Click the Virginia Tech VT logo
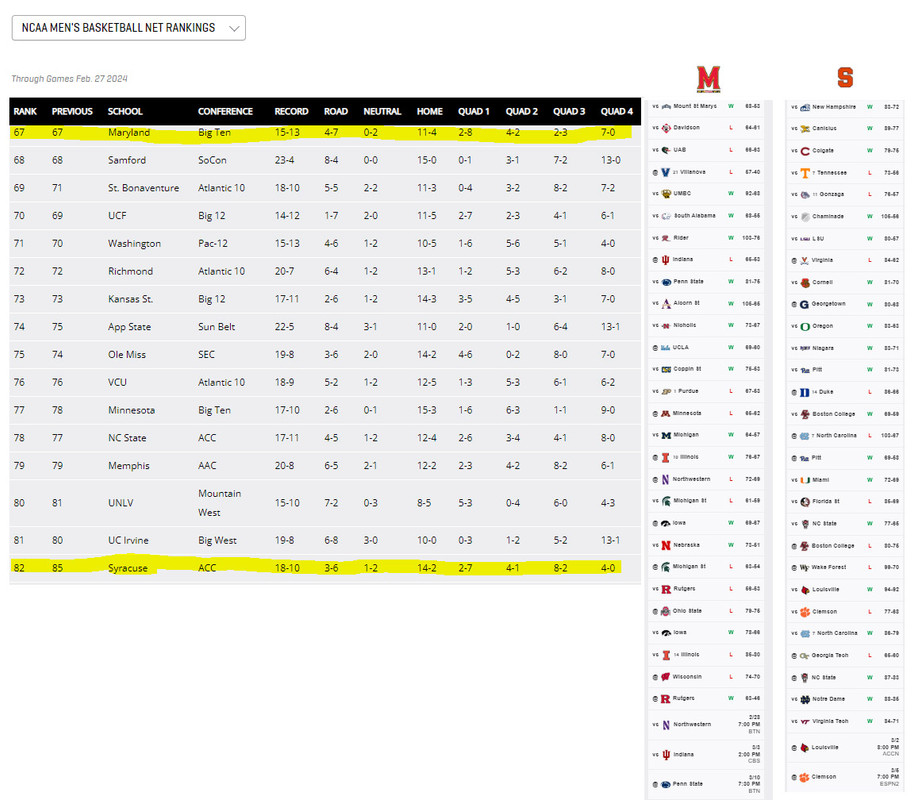 pos(805,722)
